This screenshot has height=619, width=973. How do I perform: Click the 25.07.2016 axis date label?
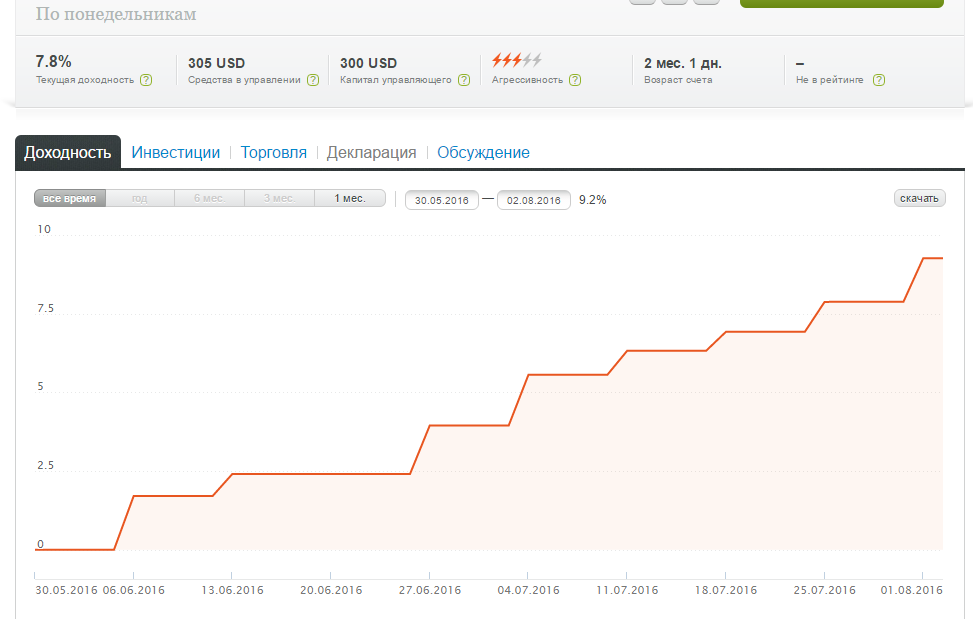(825, 590)
